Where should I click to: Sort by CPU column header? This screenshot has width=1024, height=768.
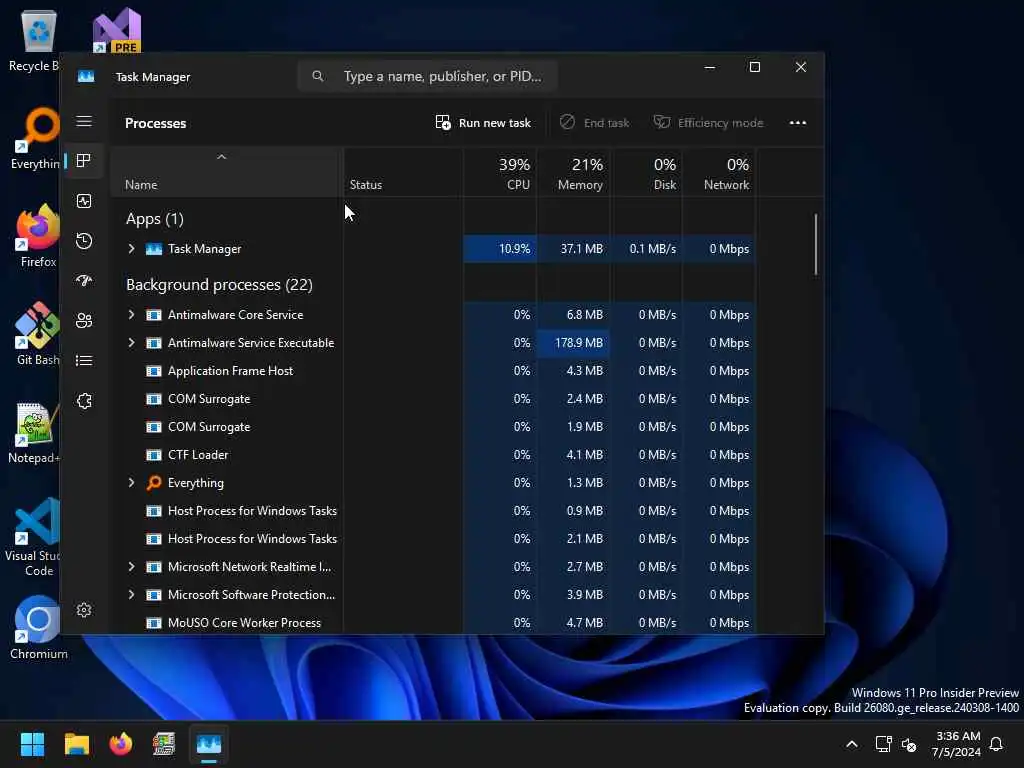[x=500, y=172]
